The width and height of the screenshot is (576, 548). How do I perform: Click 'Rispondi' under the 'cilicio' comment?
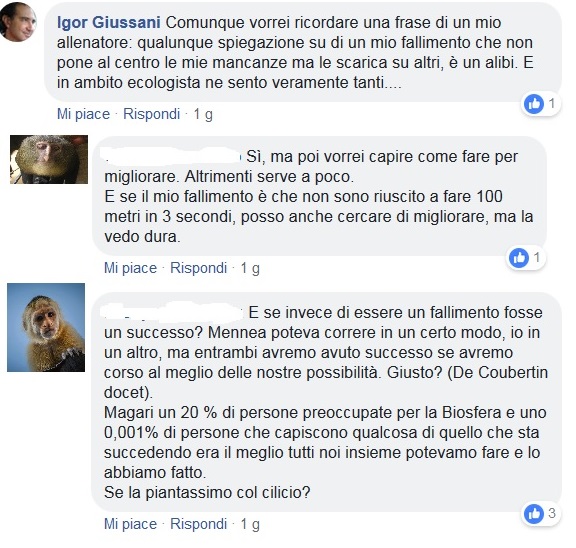[198, 524]
